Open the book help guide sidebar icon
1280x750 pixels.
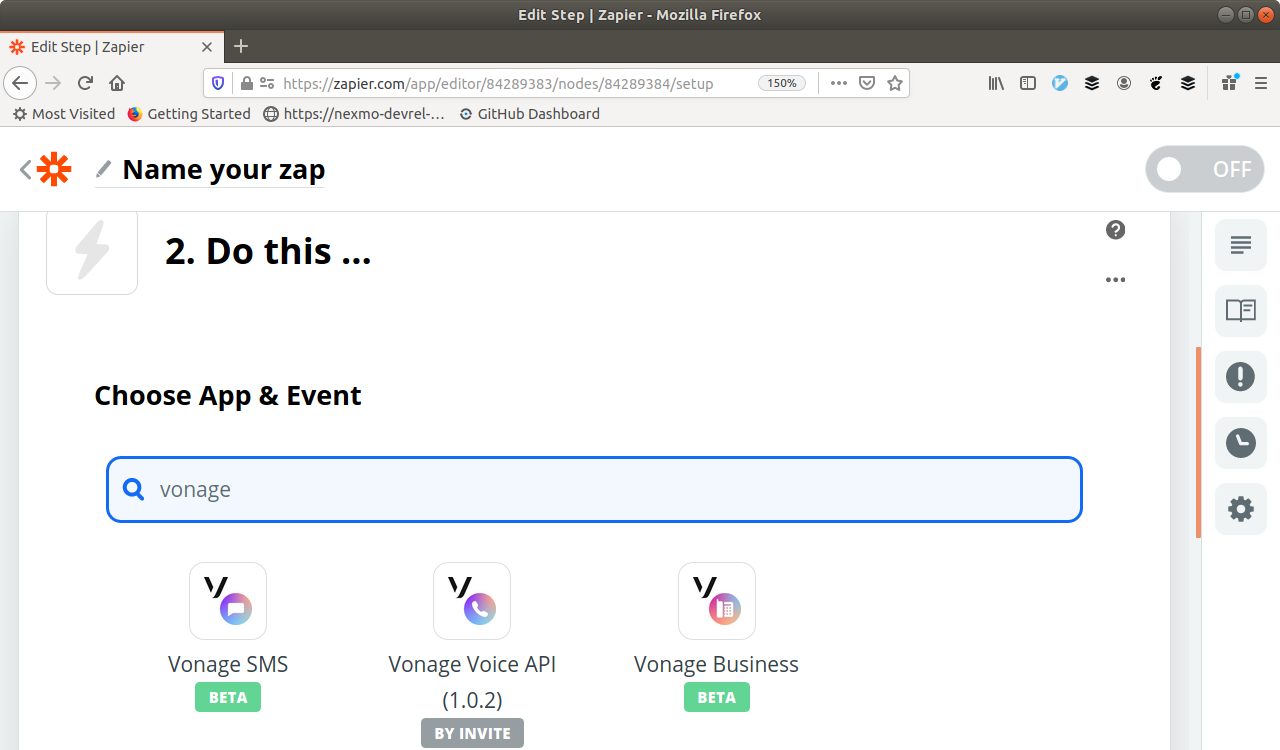pos(1241,310)
